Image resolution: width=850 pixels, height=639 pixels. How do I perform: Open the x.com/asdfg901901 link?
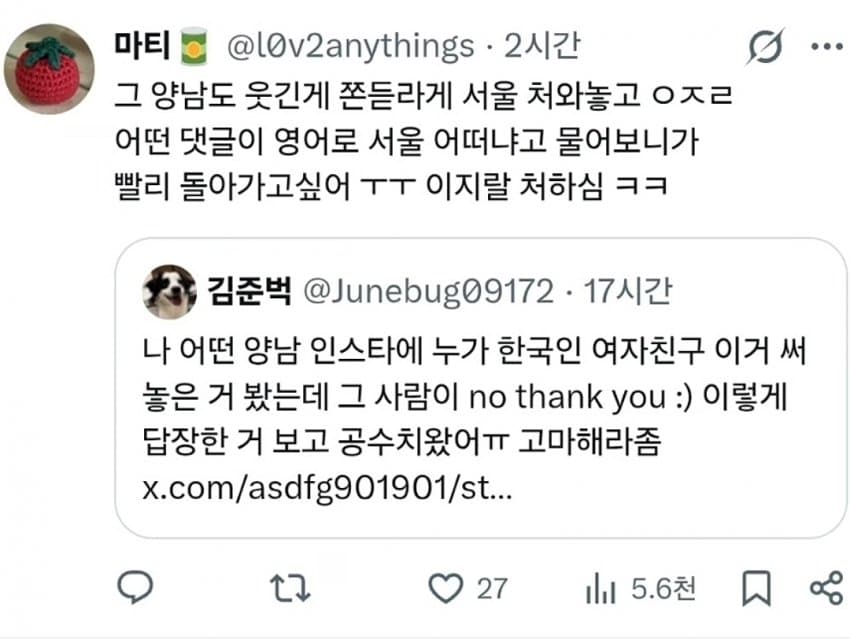pyautogui.click(x=327, y=488)
